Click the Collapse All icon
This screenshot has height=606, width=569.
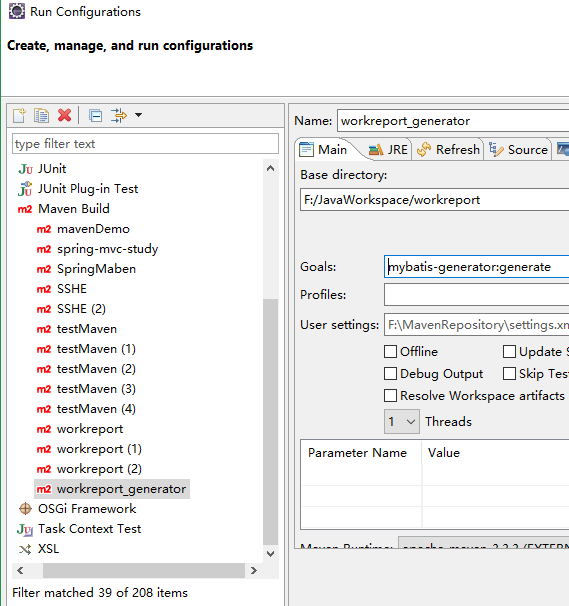click(x=95, y=116)
